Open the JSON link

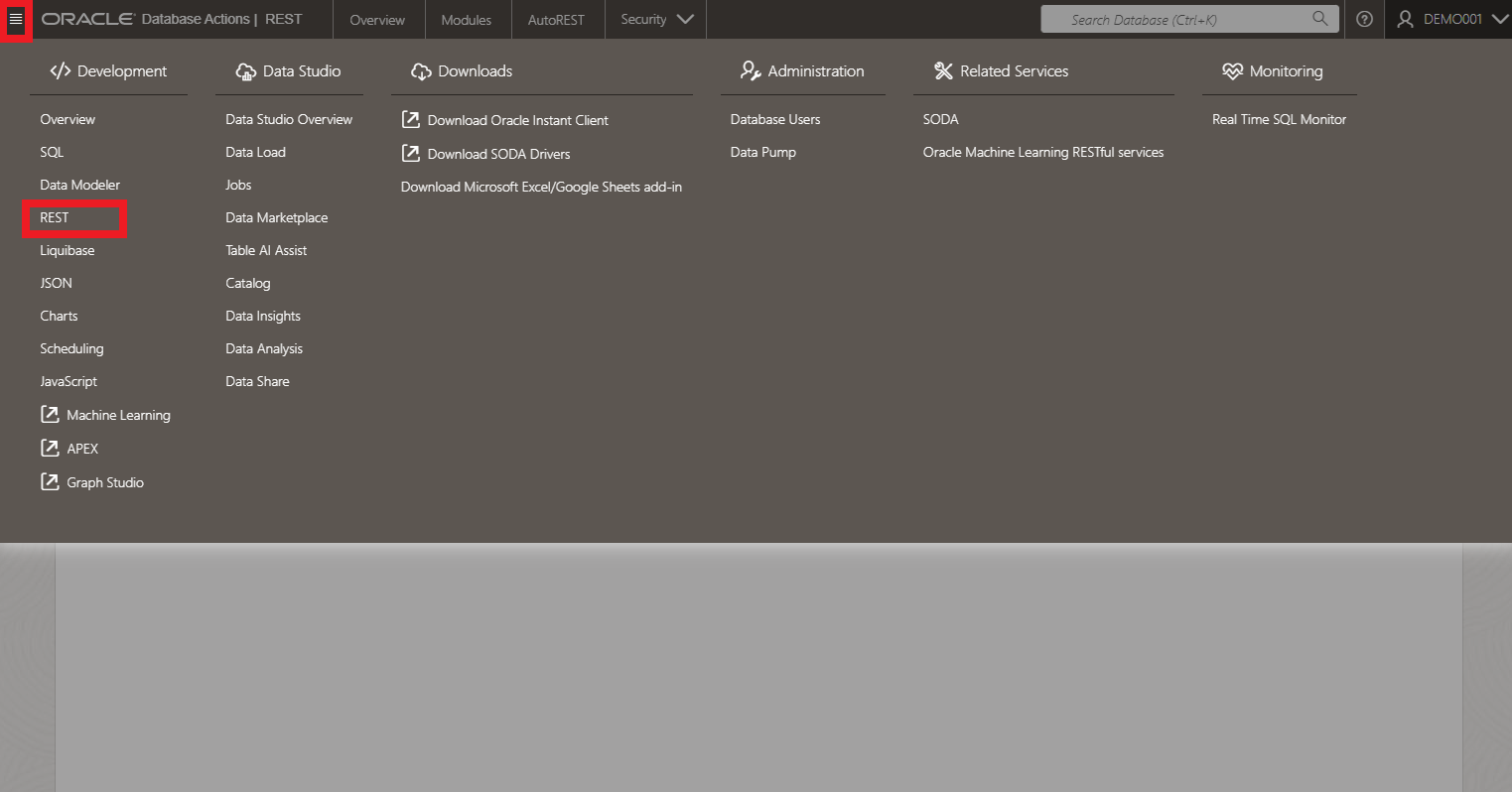point(56,283)
